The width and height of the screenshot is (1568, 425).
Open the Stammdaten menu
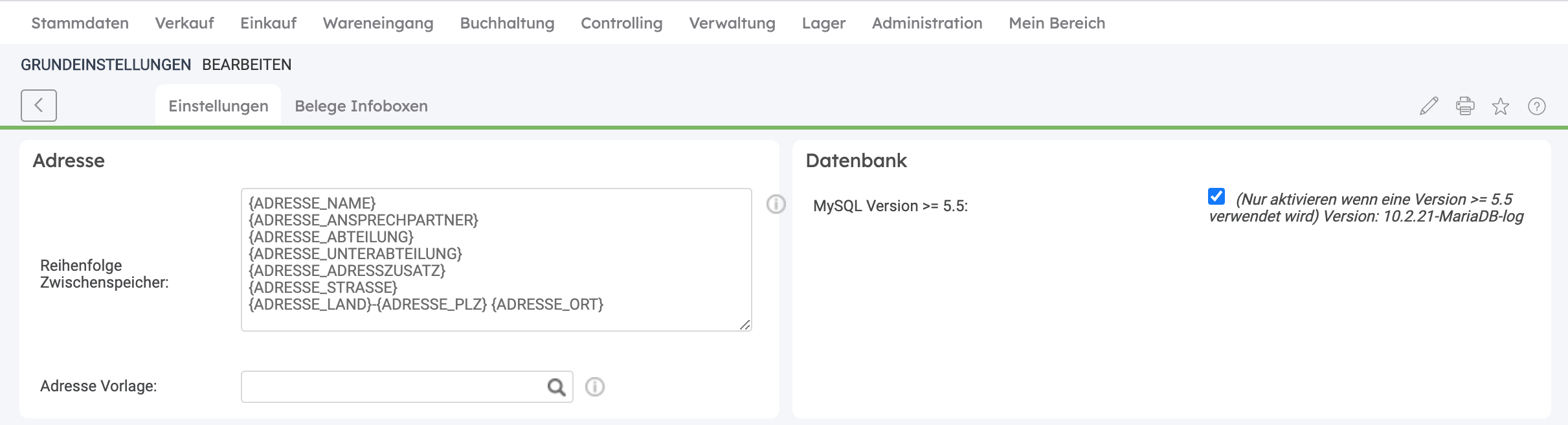[x=80, y=23]
